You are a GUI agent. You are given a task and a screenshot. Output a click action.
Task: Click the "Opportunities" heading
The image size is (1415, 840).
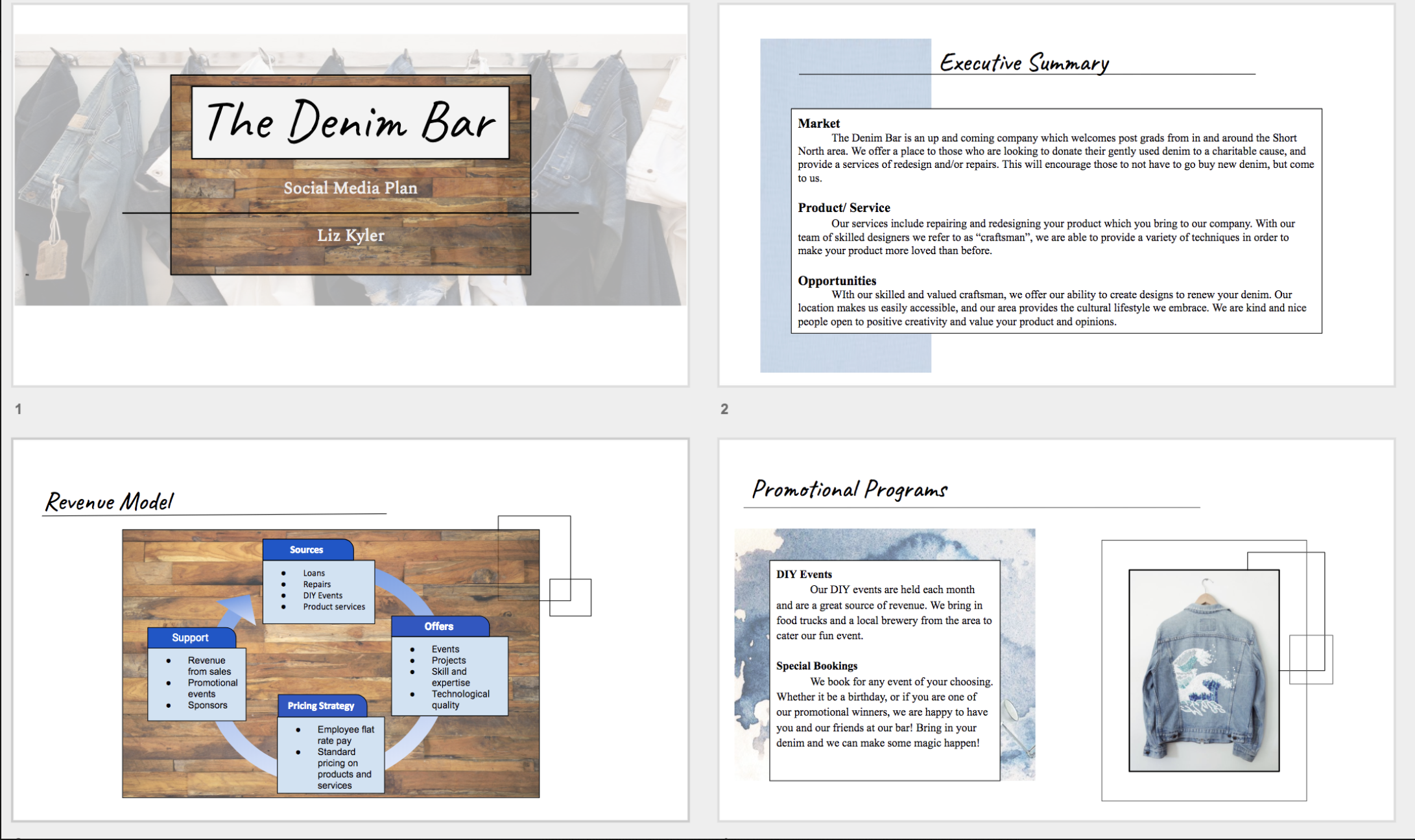tap(837, 281)
